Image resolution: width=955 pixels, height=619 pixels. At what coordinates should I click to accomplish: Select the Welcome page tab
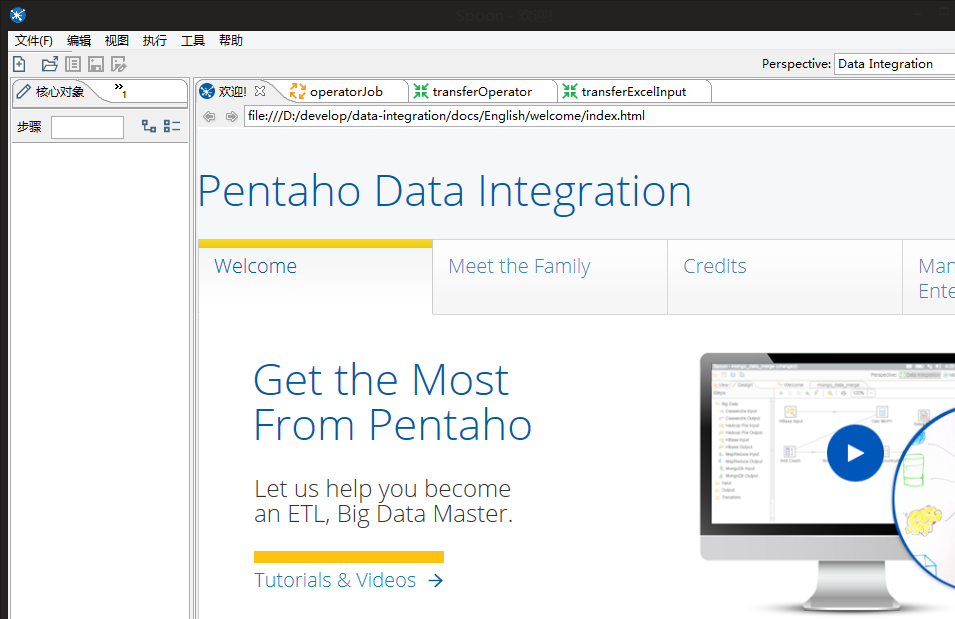tap(315, 277)
